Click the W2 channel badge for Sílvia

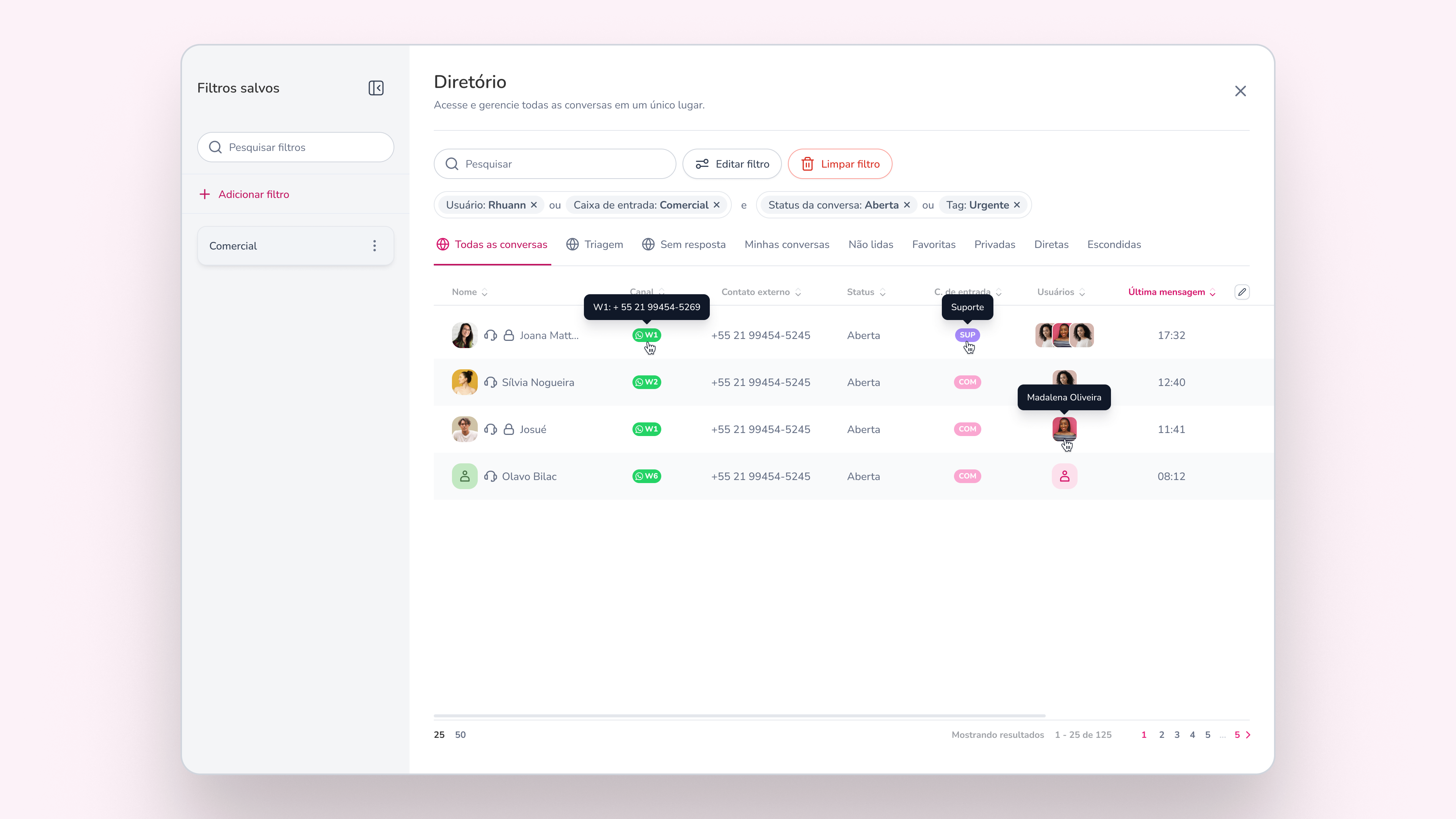(x=646, y=382)
